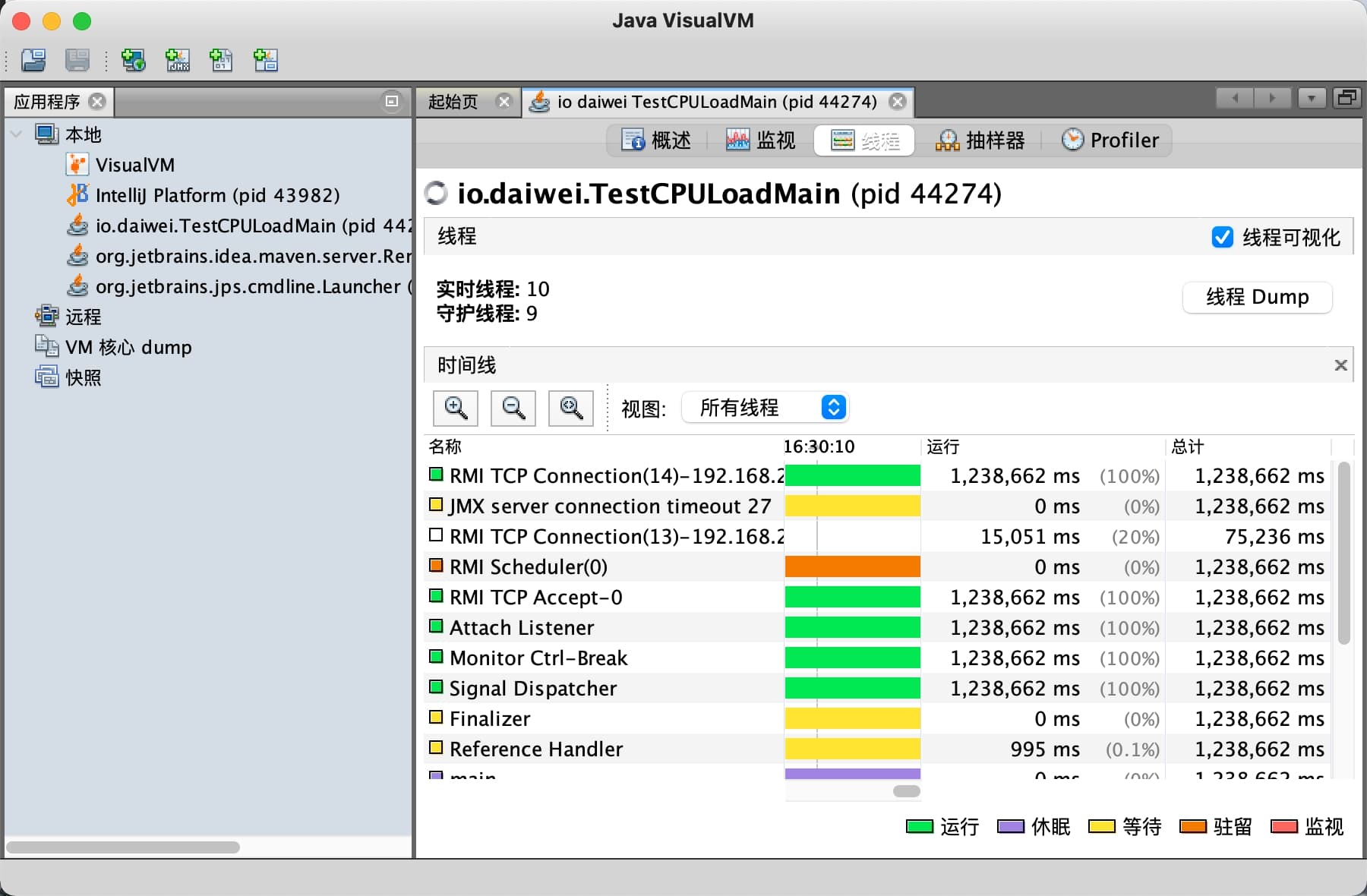Click the timeline horizontal scrollbar thumb

(907, 791)
